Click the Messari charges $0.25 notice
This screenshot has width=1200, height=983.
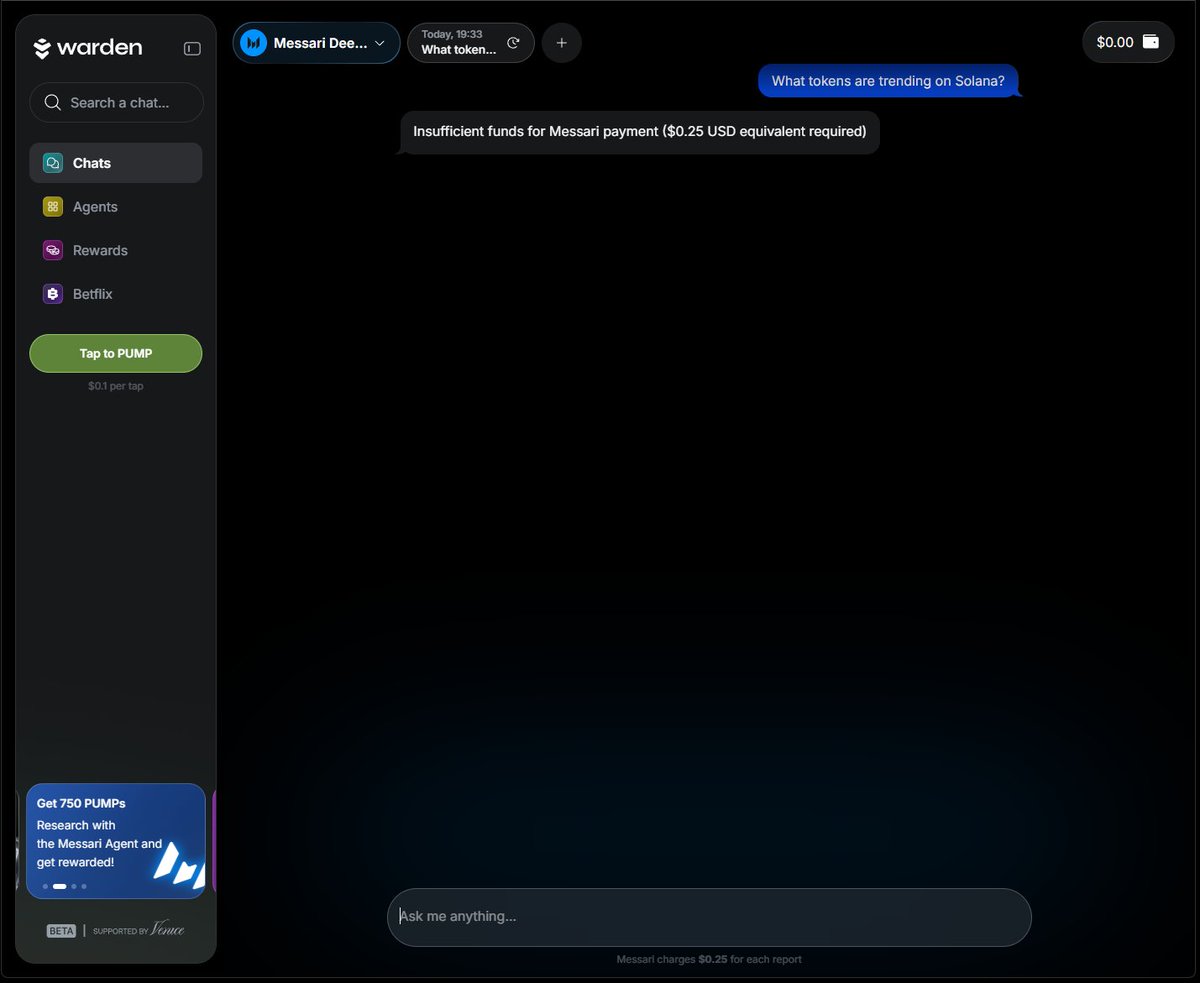709,960
